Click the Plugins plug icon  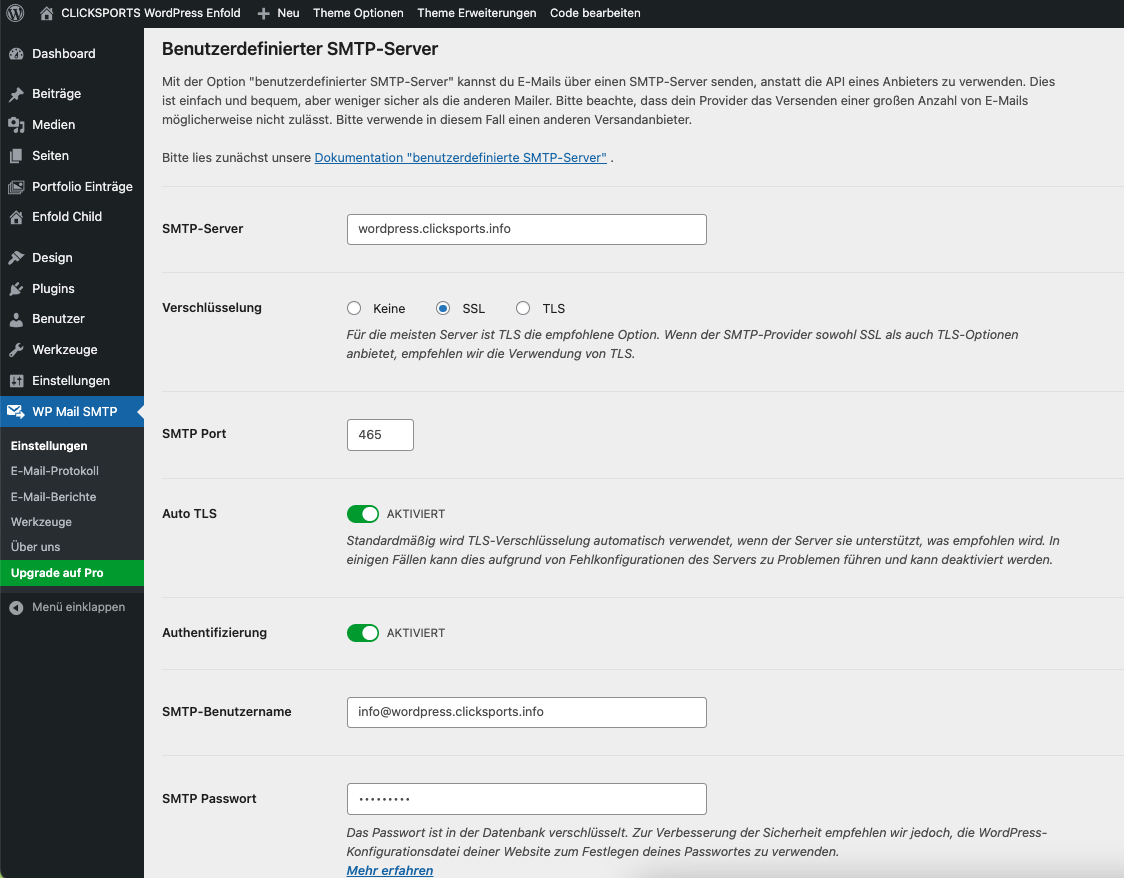coord(16,289)
